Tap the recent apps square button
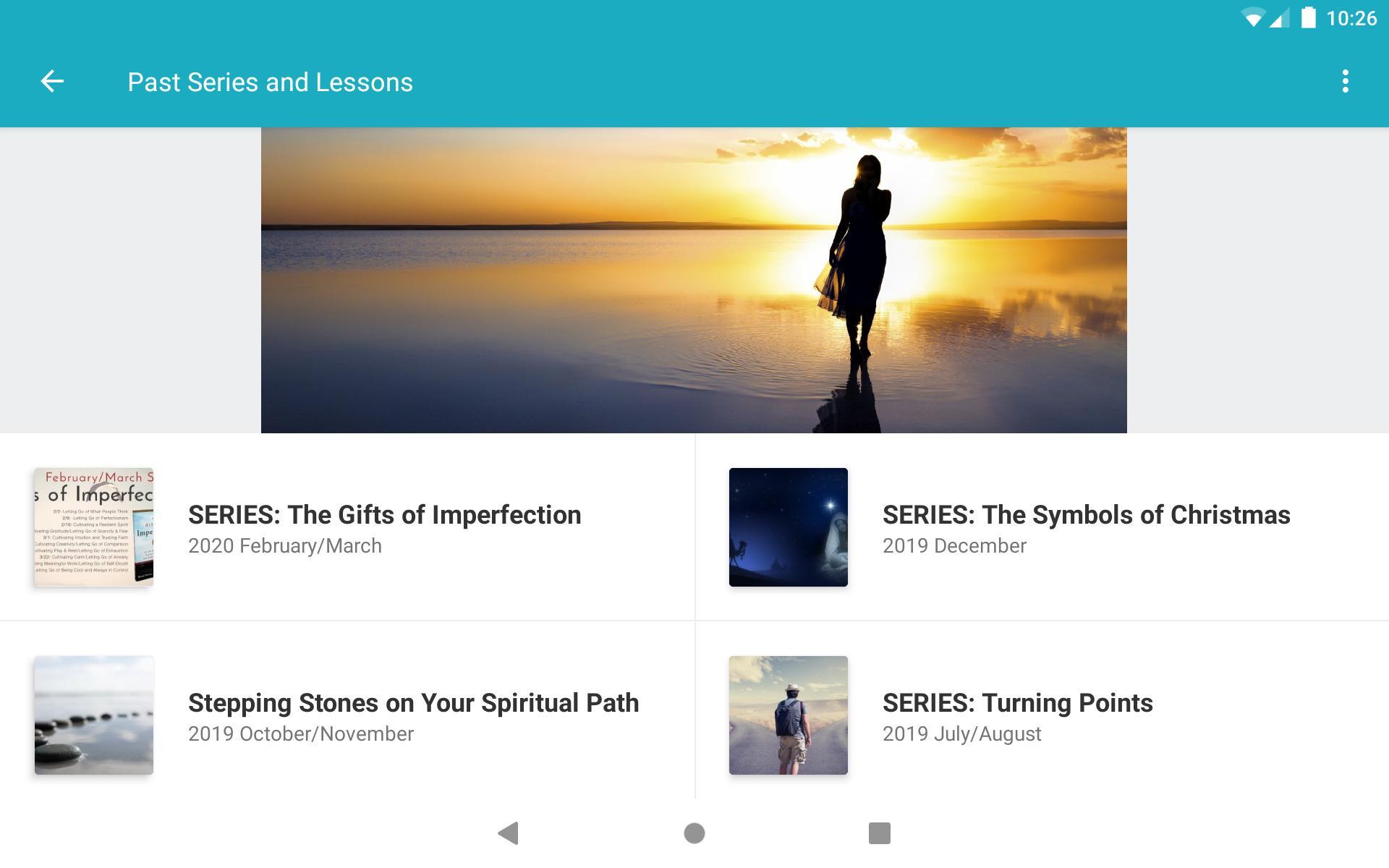Viewport: 1389px width, 868px height. coord(879,833)
